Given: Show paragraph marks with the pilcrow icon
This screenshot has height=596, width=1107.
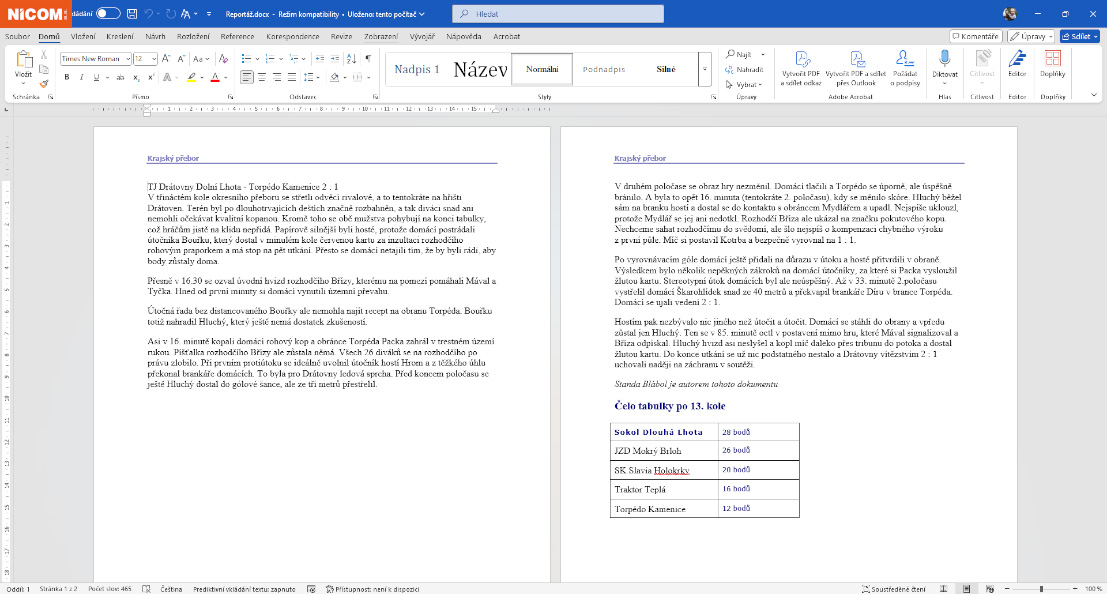Looking at the screenshot, I should (369, 58).
